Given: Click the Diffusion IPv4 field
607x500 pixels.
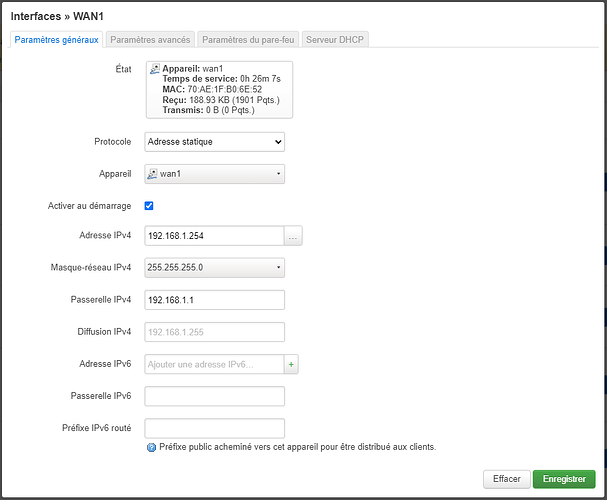Looking at the screenshot, I should click(215, 332).
